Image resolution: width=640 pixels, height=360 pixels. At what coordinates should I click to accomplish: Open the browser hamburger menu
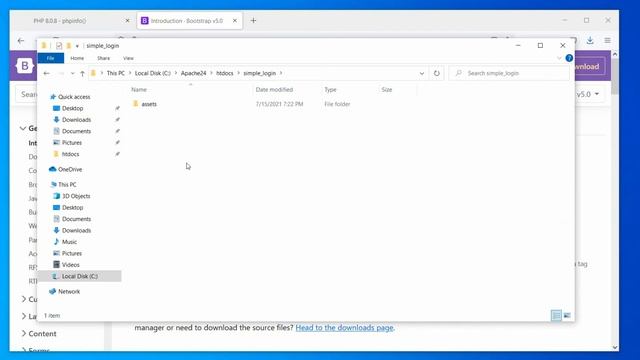coord(607,40)
